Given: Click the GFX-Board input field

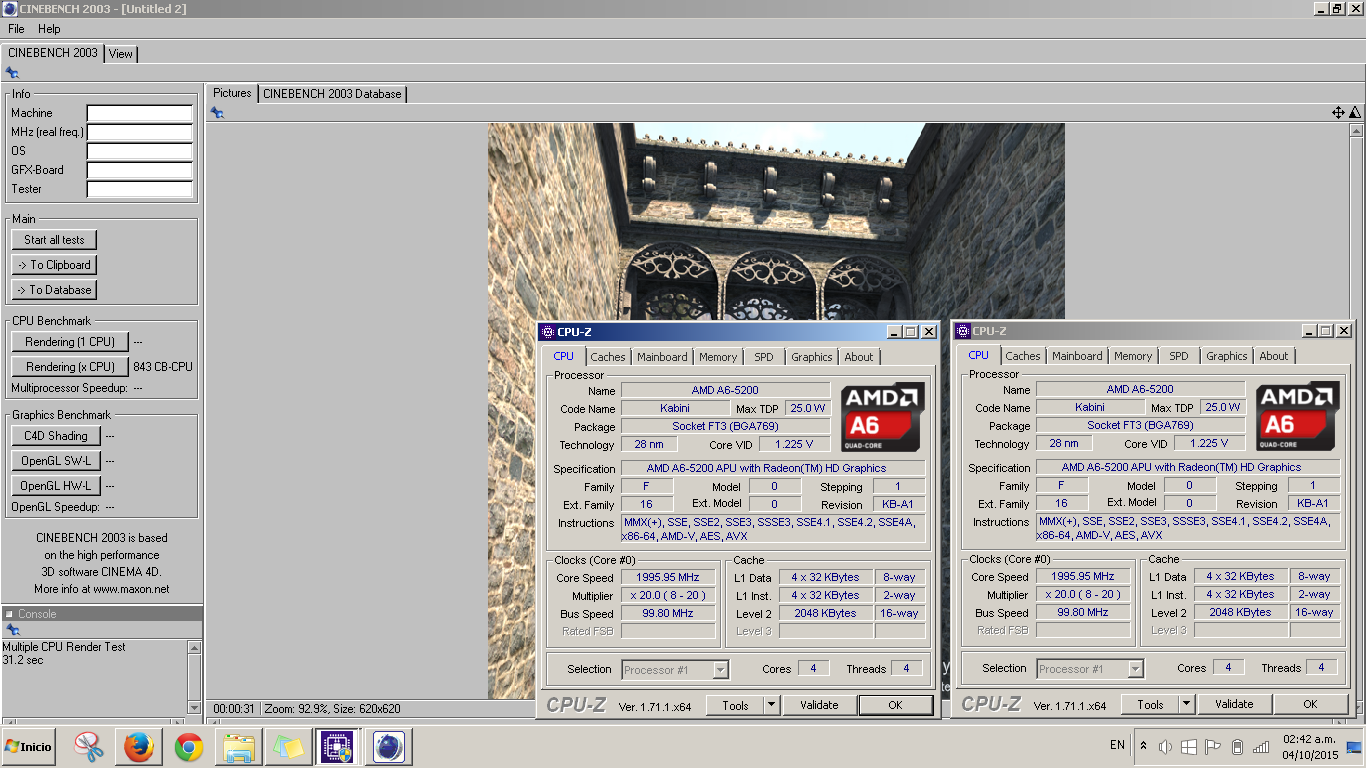Looking at the screenshot, I should click(140, 171).
